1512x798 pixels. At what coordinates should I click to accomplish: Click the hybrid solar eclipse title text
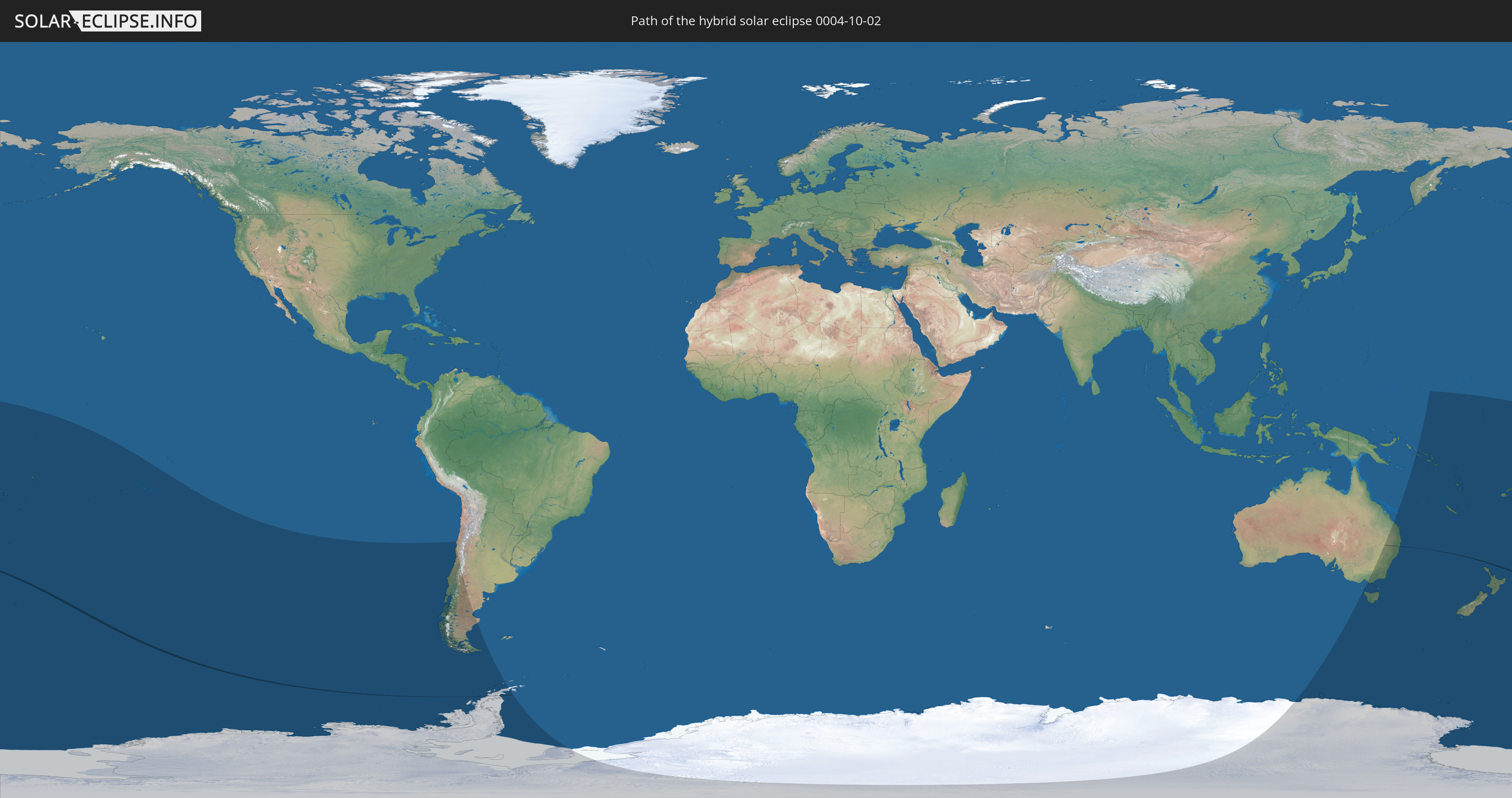point(756,21)
